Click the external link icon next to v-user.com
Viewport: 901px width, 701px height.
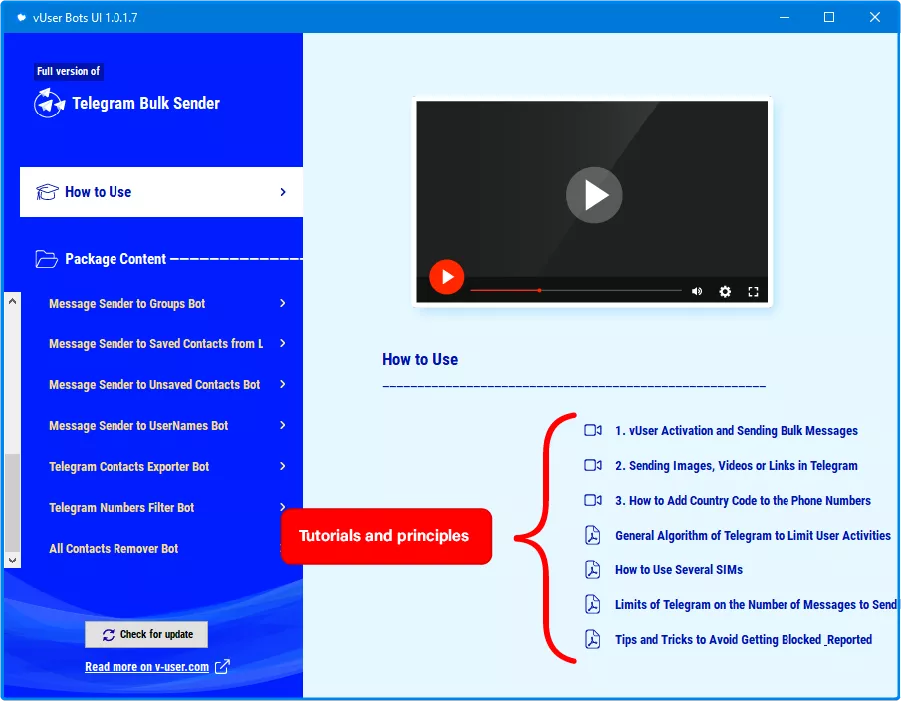222,667
